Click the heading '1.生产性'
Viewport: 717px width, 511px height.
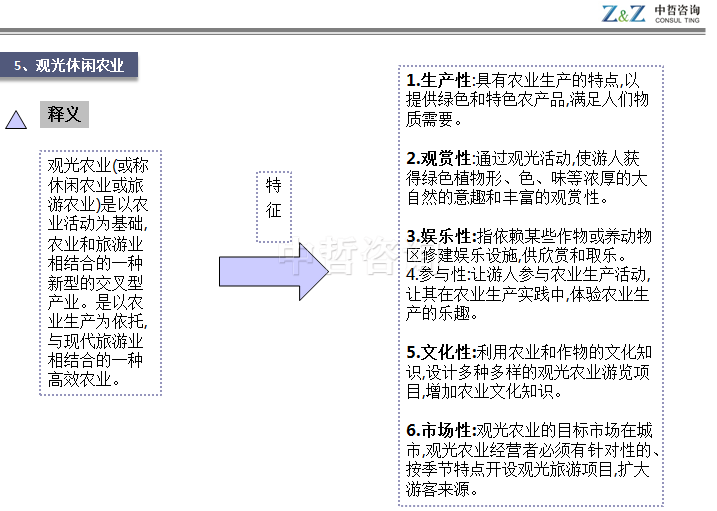439,80
